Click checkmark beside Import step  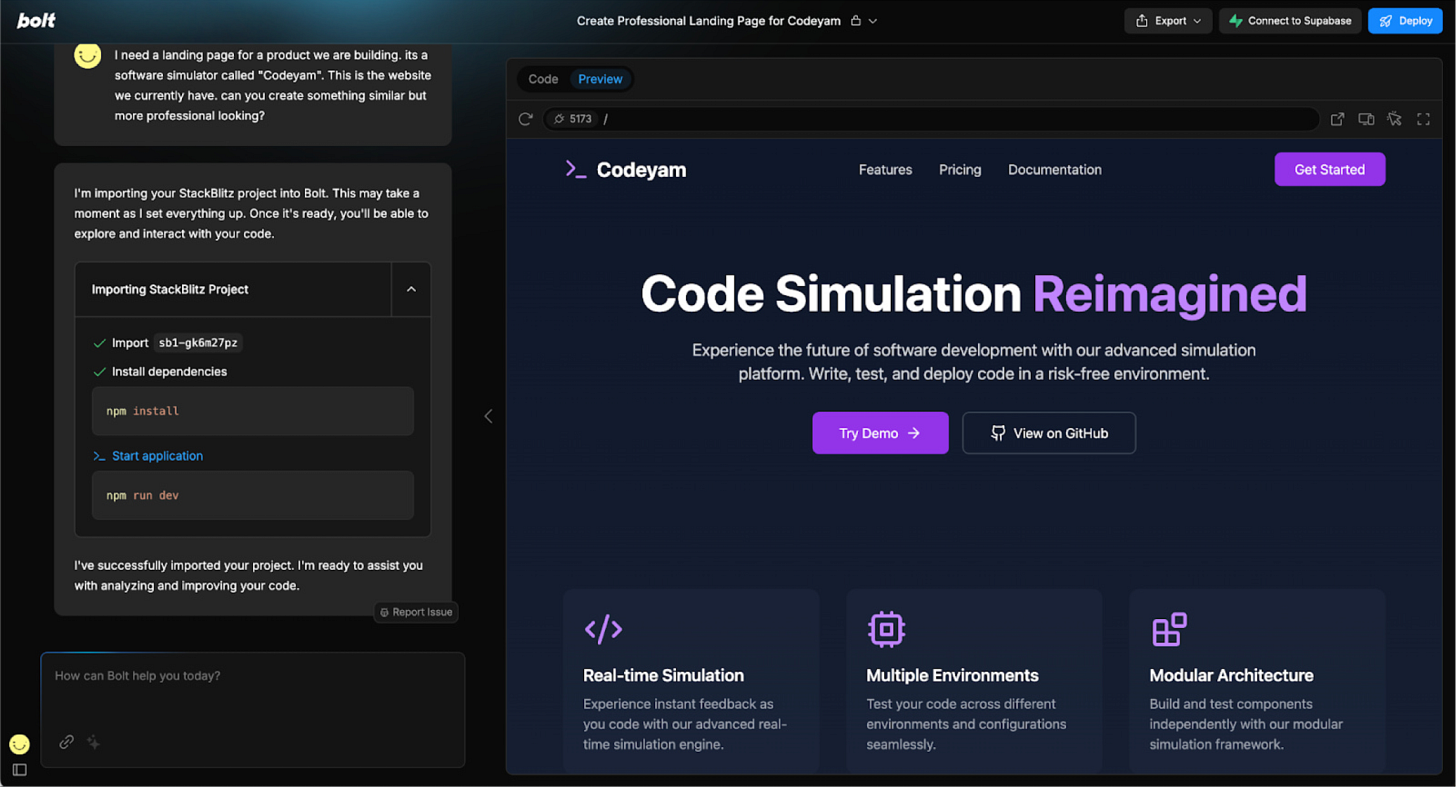[x=99, y=343]
